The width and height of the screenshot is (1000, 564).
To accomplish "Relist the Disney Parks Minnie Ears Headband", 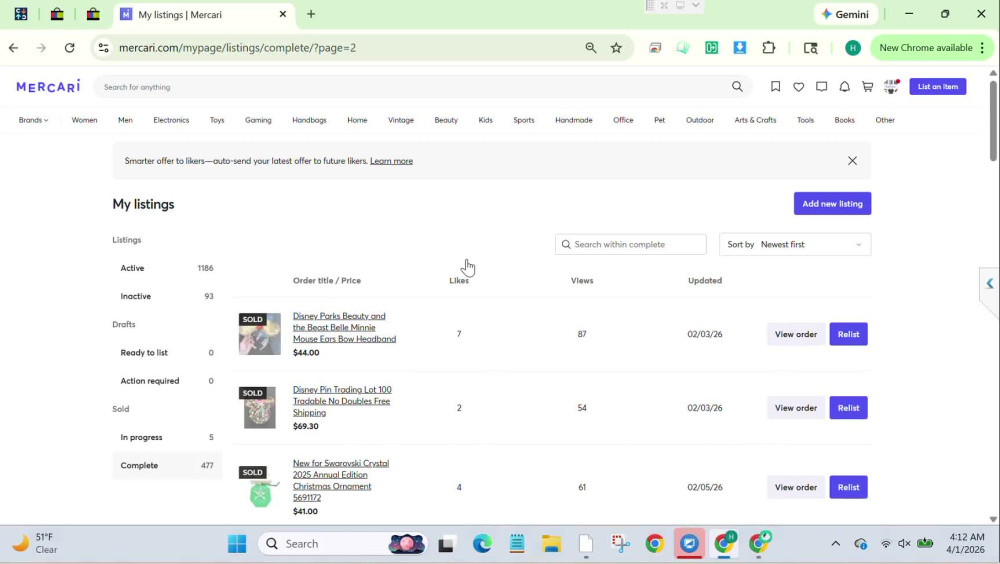I will tap(848, 334).
